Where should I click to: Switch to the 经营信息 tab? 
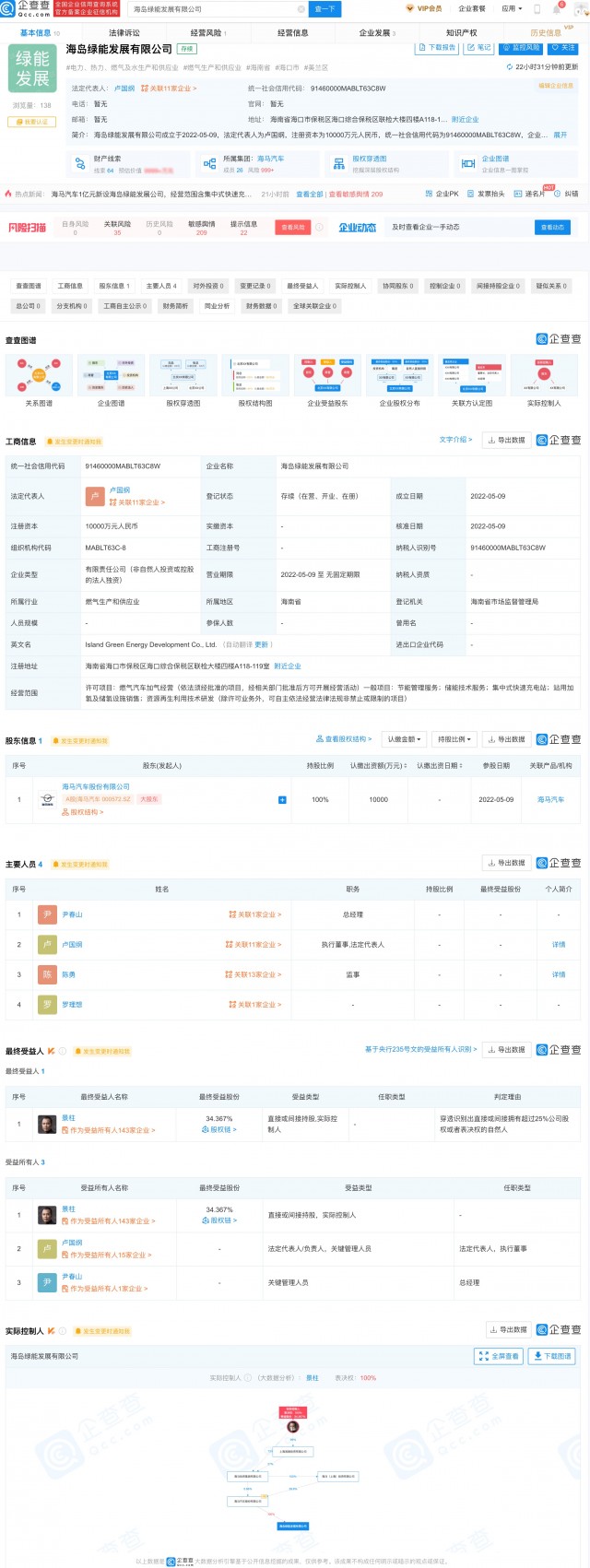tap(293, 32)
